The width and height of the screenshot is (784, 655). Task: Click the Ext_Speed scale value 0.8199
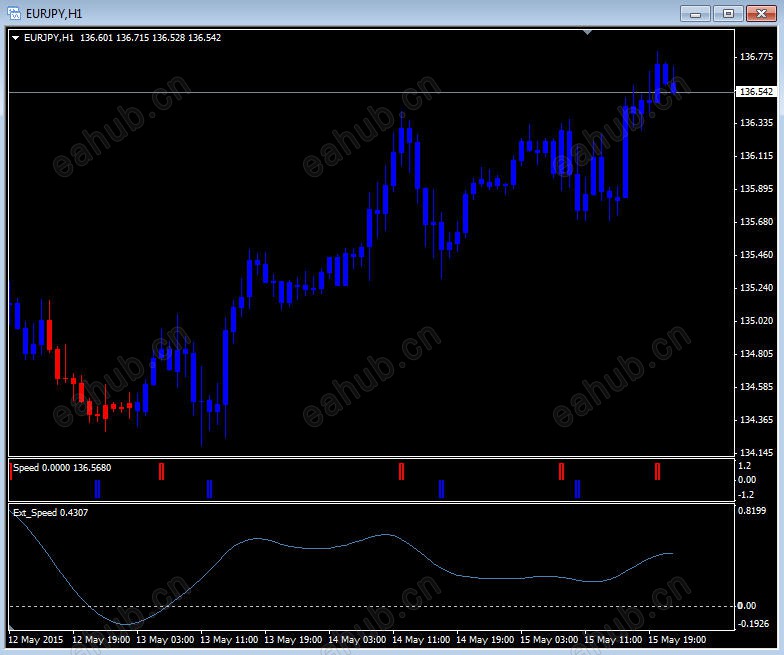click(x=752, y=510)
